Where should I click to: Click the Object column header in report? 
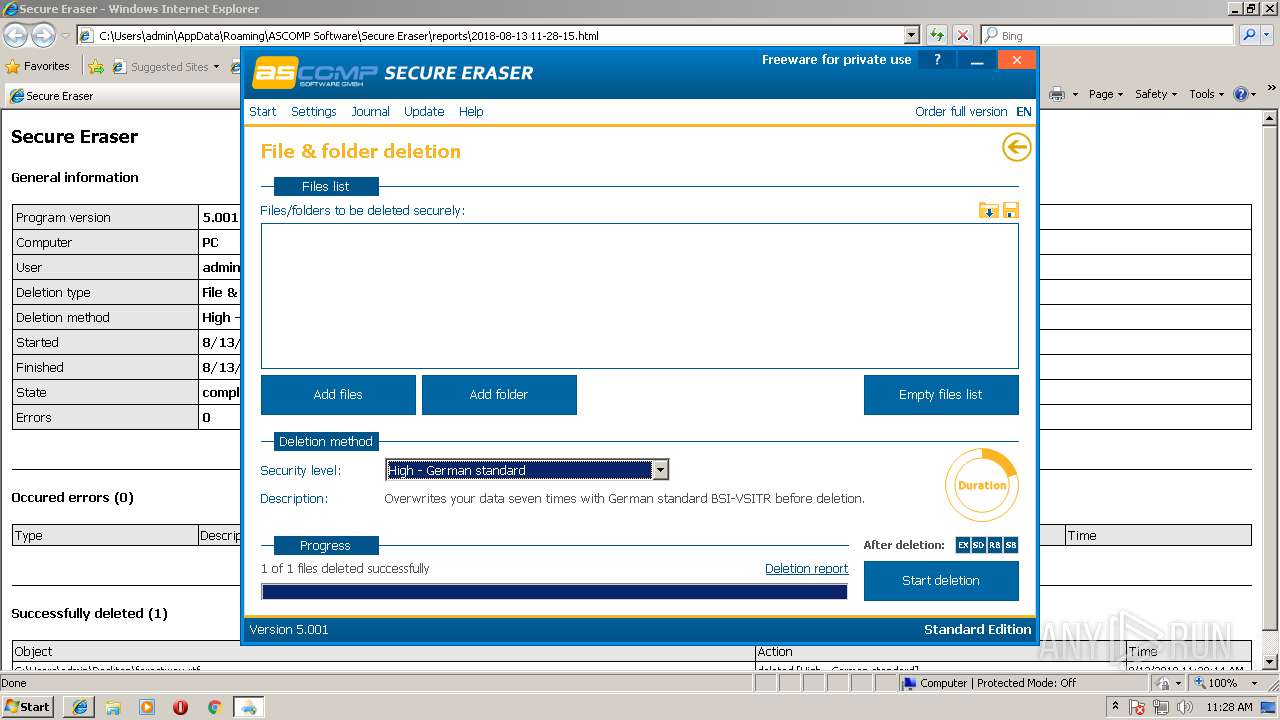click(384, 651)
